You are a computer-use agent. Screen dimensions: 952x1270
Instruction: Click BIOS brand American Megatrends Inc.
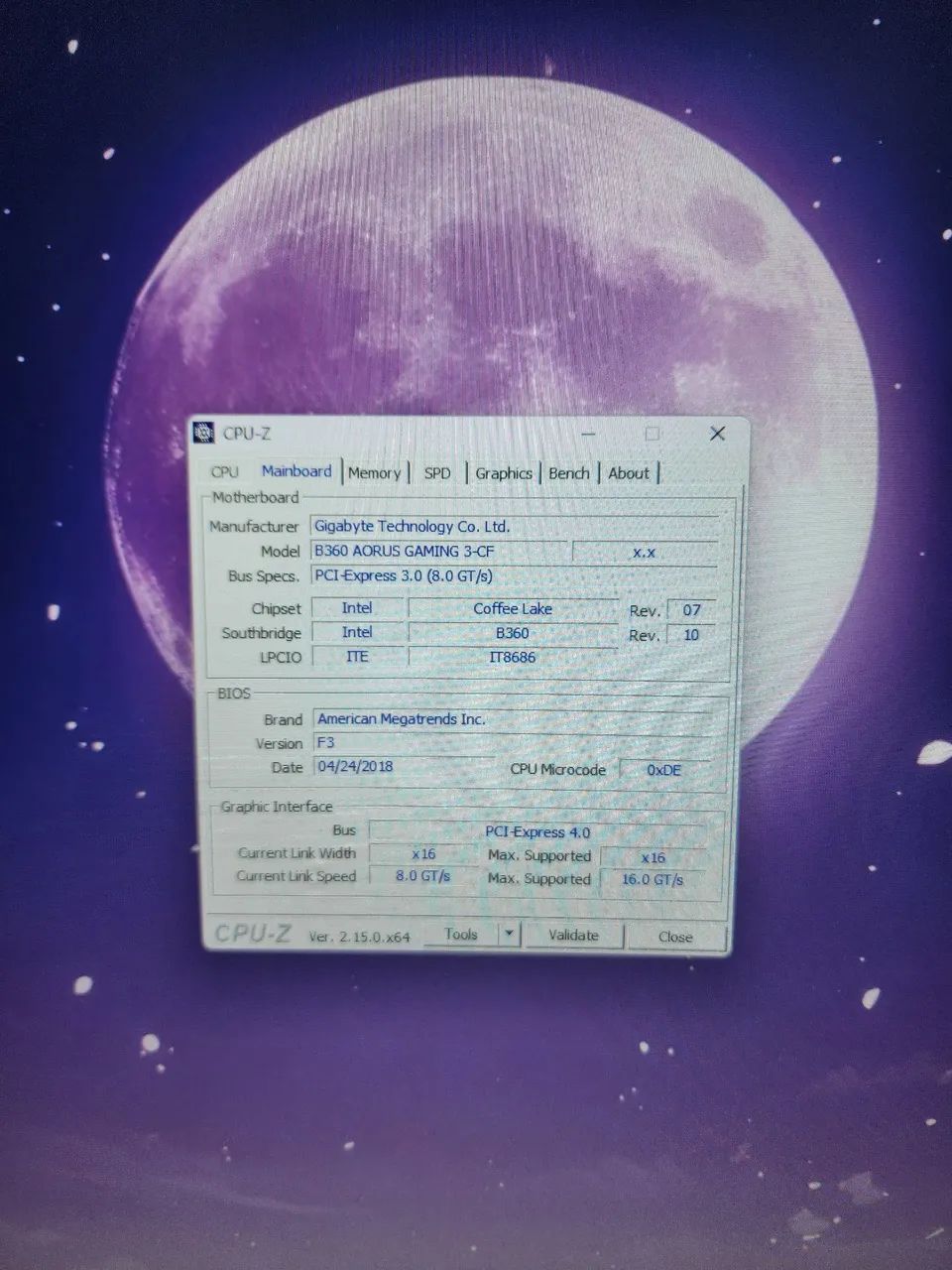coord(513,718)
